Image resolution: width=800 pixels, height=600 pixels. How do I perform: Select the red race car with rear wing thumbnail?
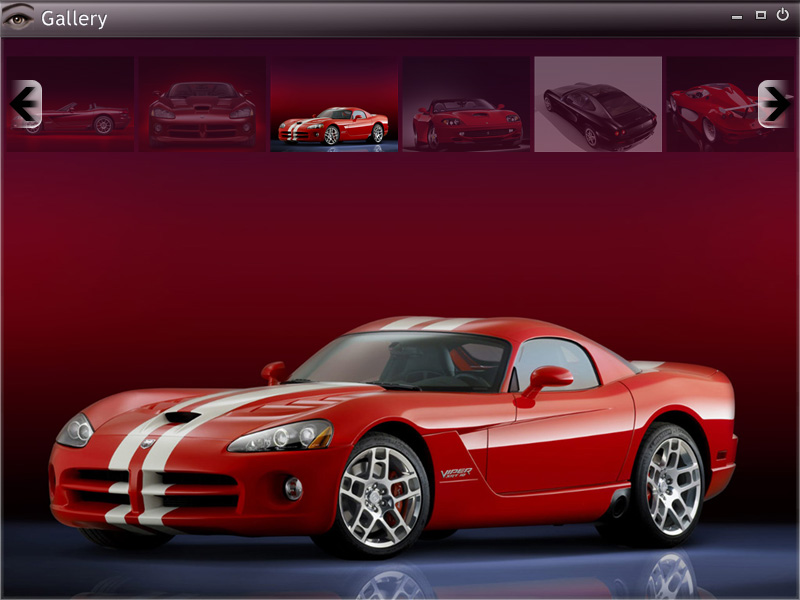(x=730, y=104)
